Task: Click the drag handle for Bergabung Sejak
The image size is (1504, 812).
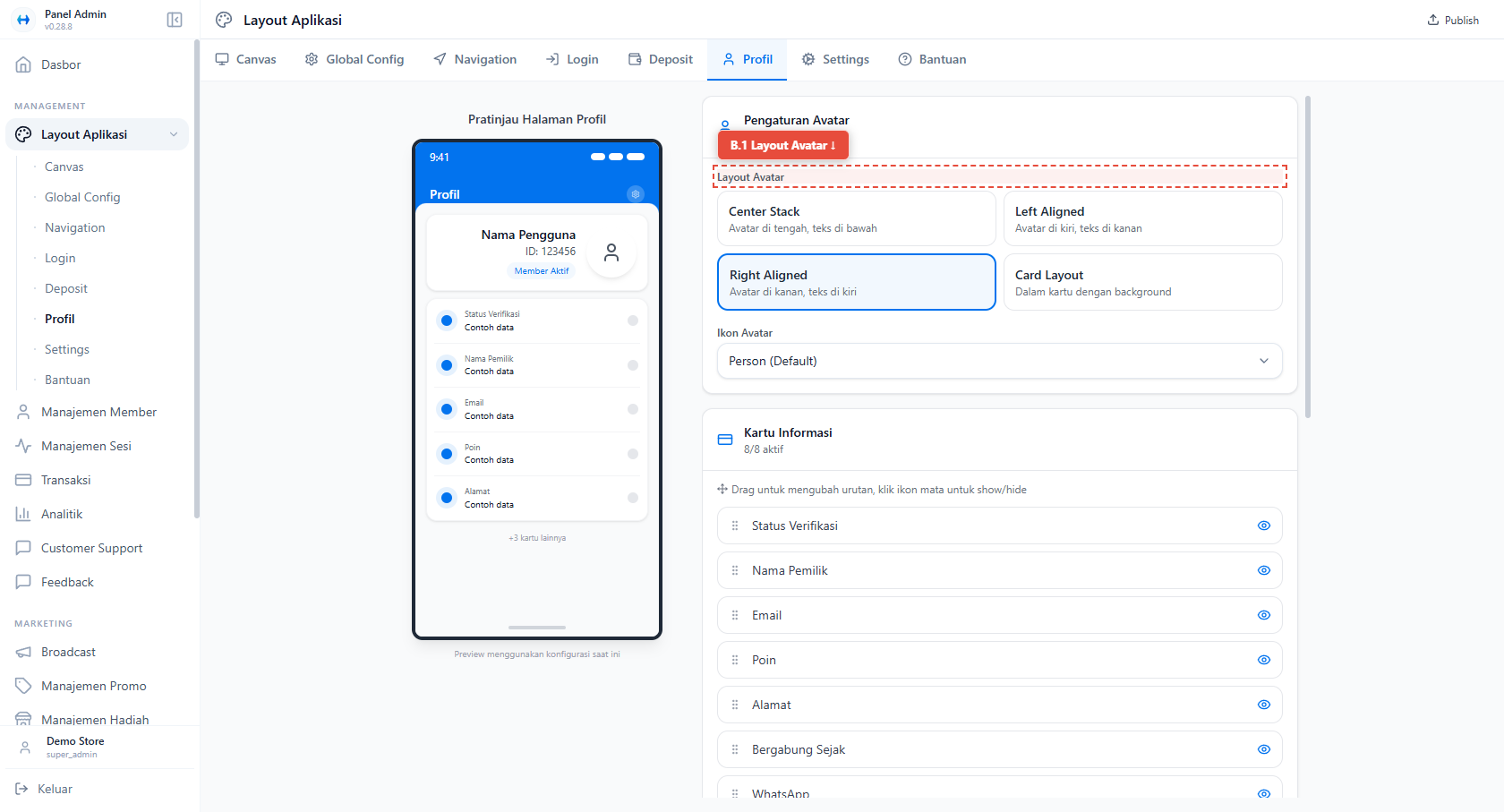Action: point(735,749)
